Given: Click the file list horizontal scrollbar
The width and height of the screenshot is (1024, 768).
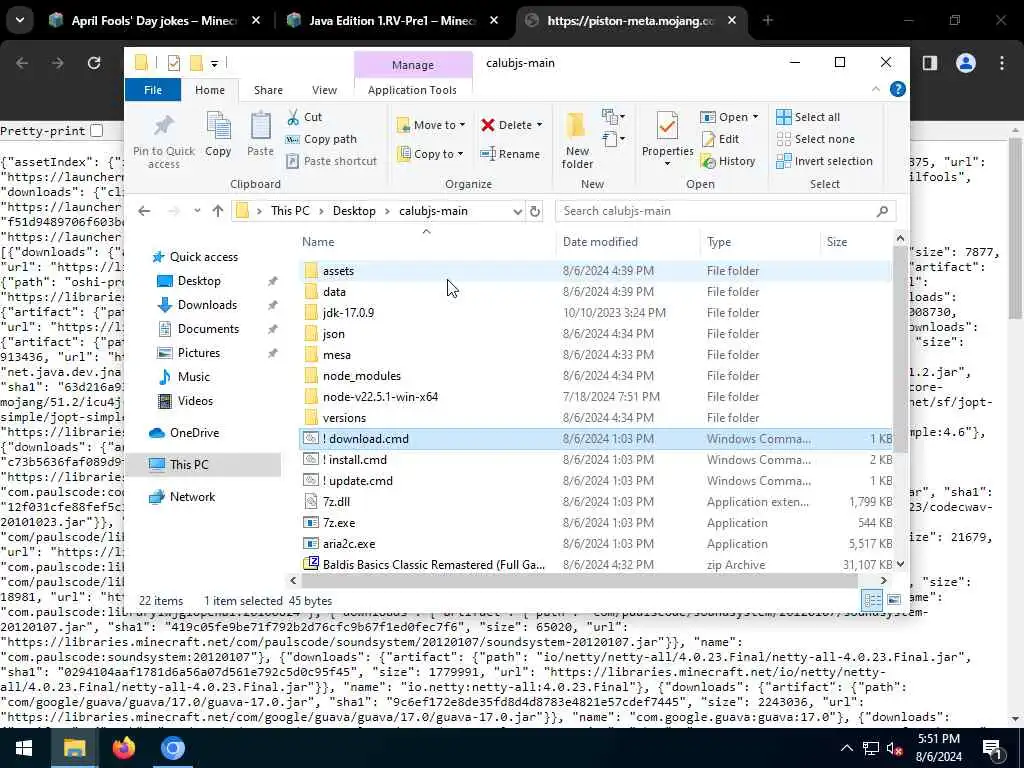Looking at the screenshot, I should pyautogui.click(x=579, y=580).
